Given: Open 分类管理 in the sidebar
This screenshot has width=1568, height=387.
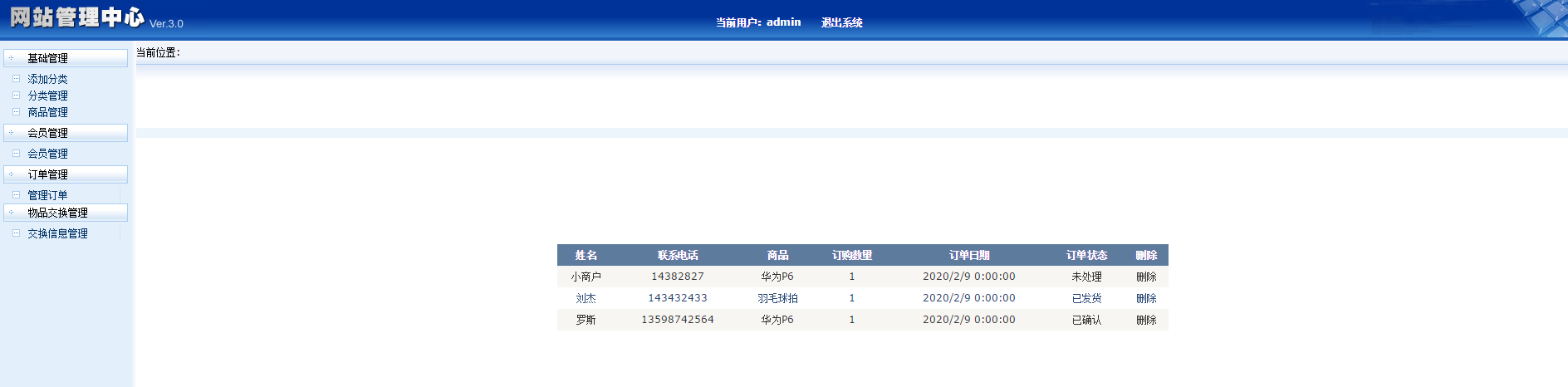Looking at the screenshot, I should click(x=47, y=96).
